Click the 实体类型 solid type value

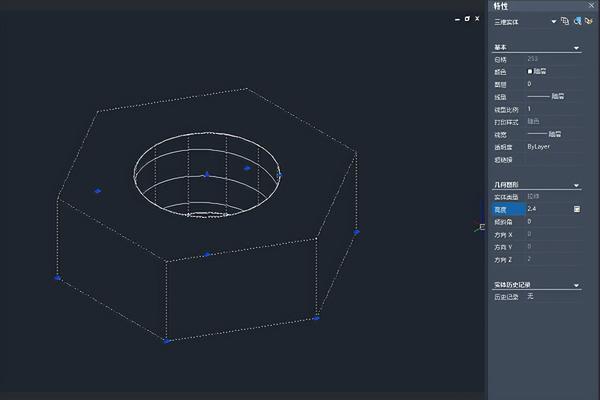click(533, 196)
